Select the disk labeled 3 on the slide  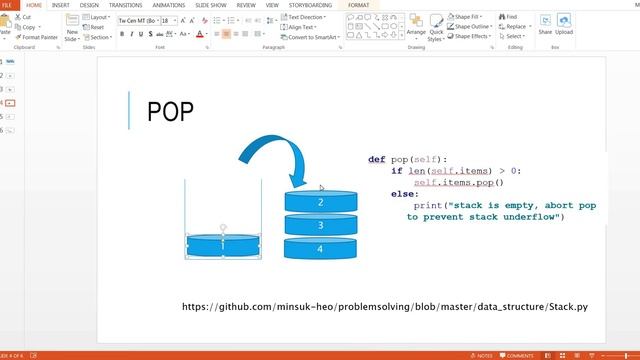coord(321,225)
